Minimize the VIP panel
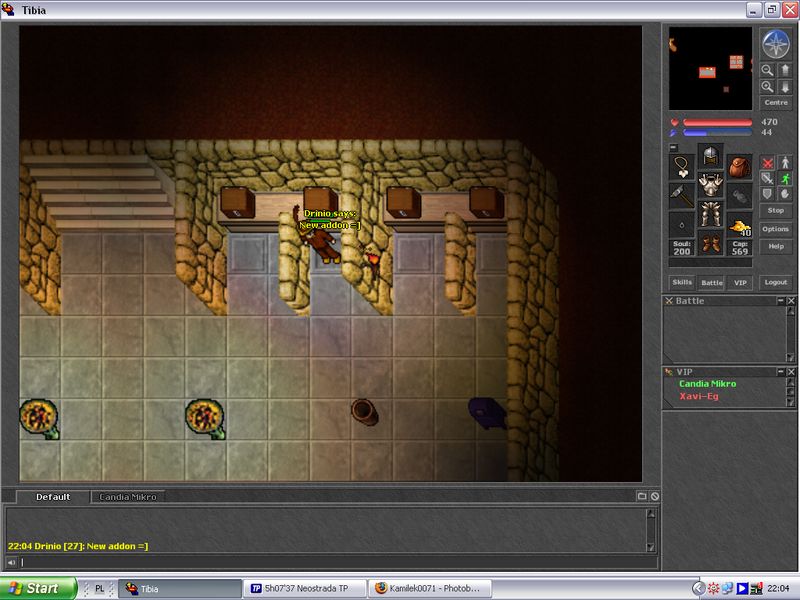The image size is (800, 600). [781, 372]
